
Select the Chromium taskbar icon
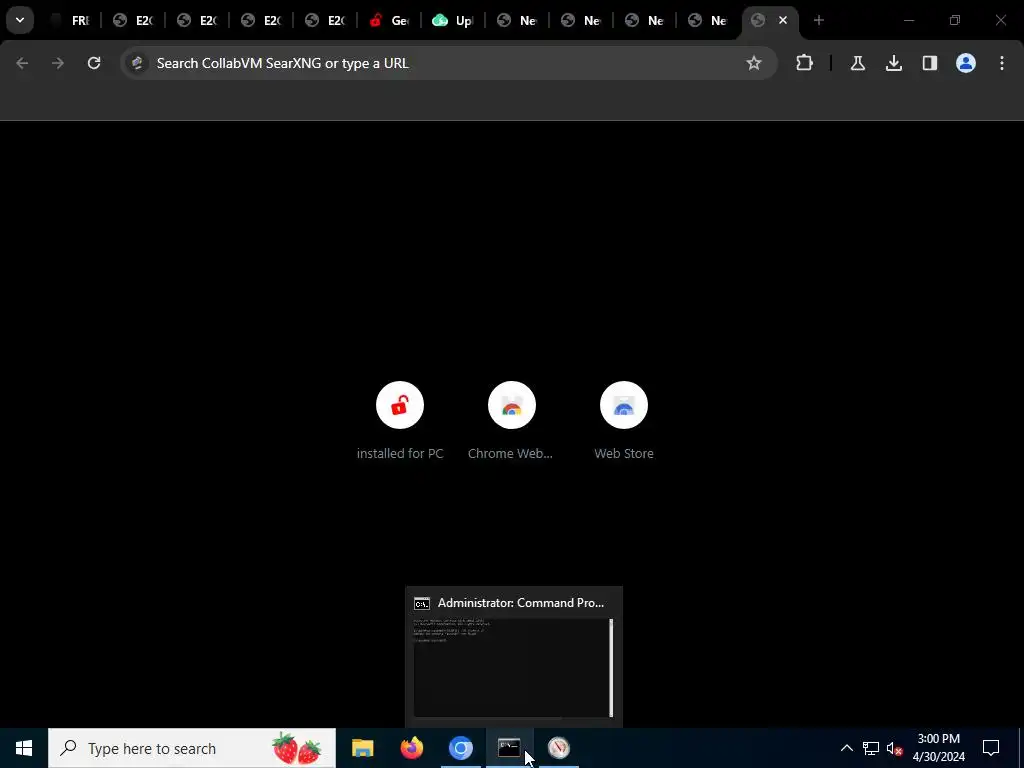[460, 748]
